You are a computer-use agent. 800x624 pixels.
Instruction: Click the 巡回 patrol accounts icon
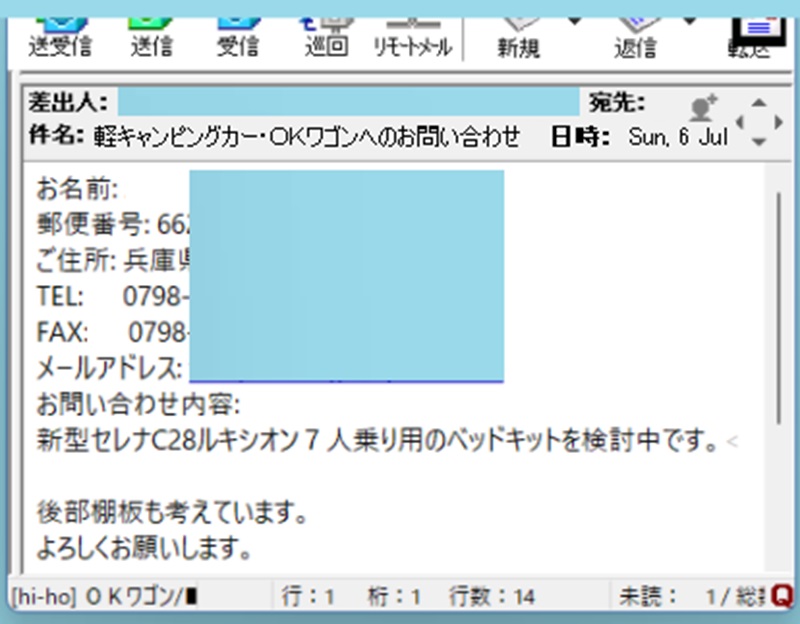pyautogui.click(x=327, y=30)
